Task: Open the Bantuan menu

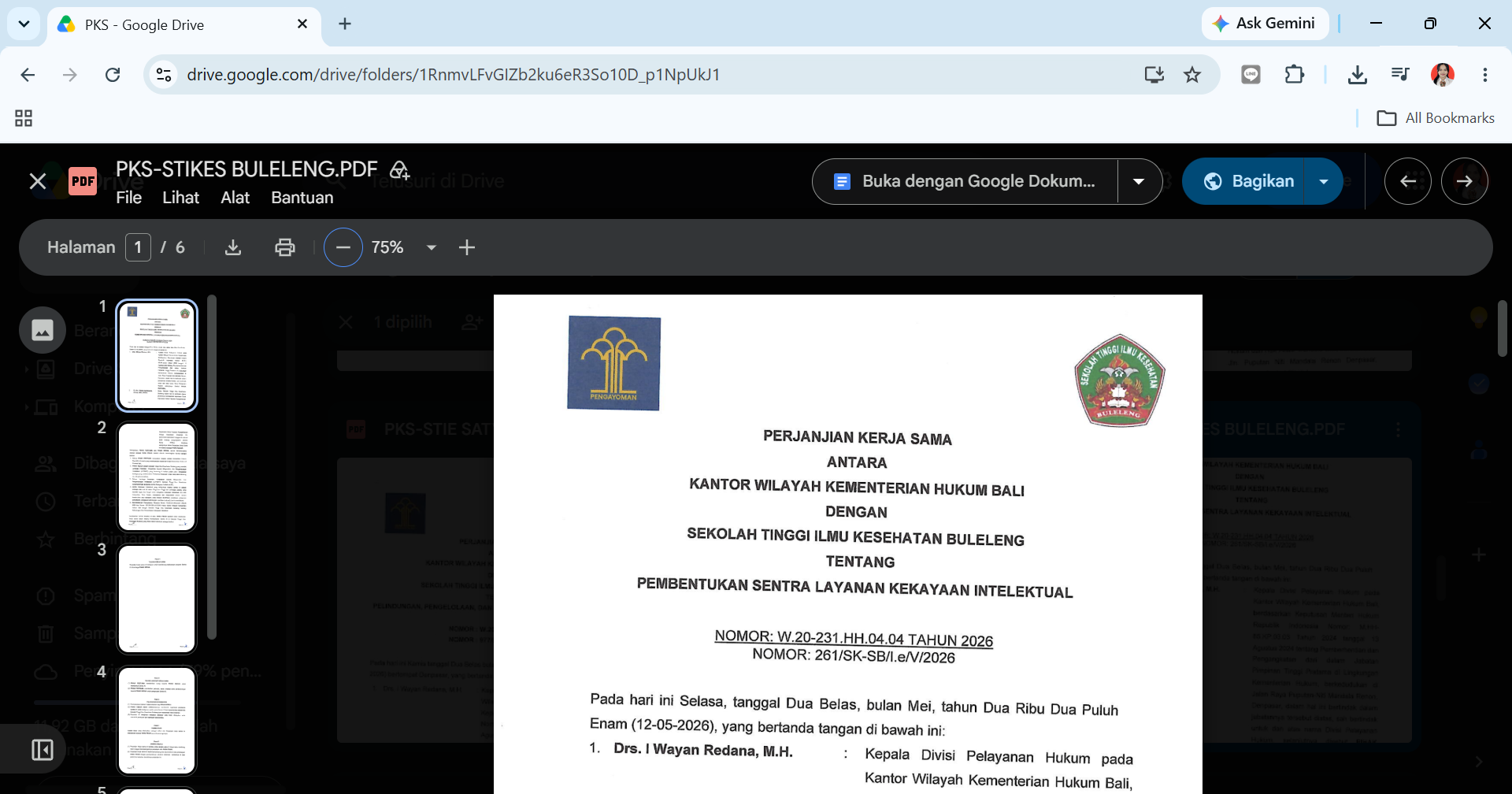Action: (x=302, y=198)
